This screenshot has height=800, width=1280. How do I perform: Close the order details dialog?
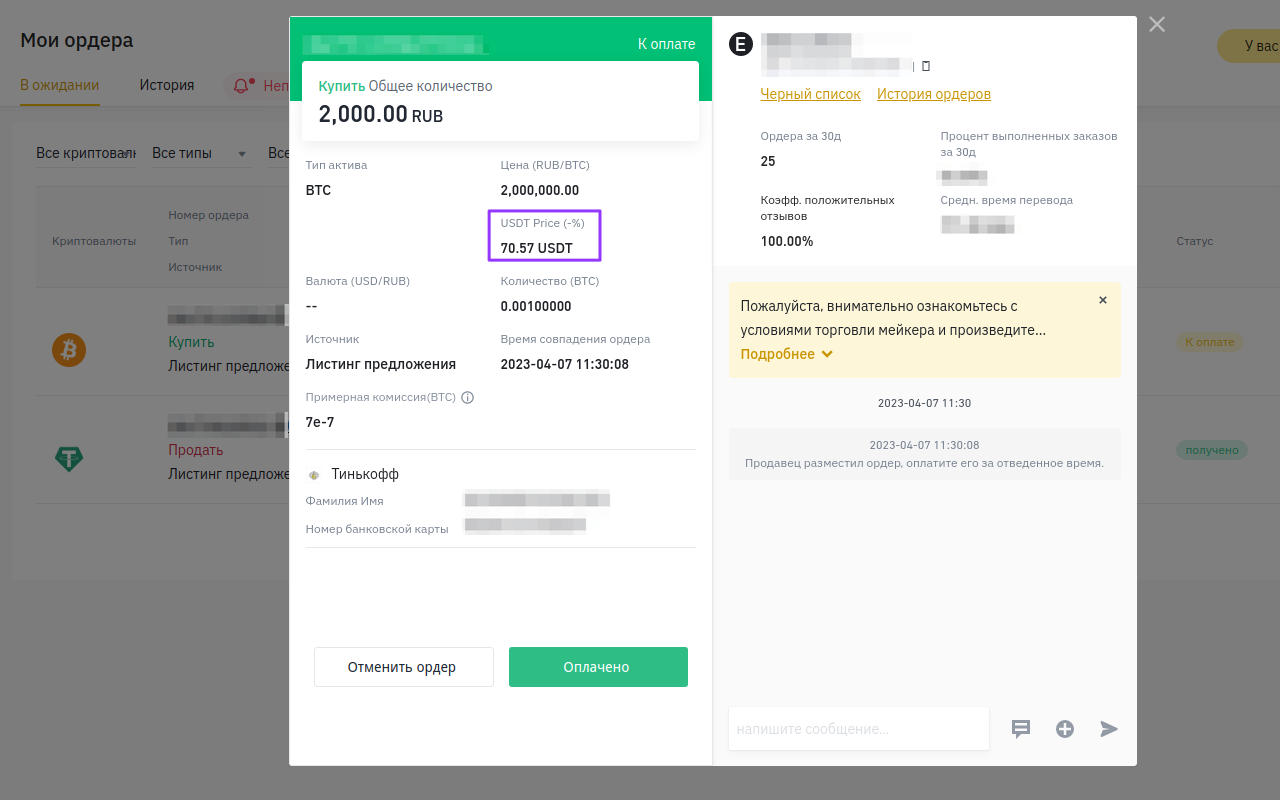[x=1157, y=25]
